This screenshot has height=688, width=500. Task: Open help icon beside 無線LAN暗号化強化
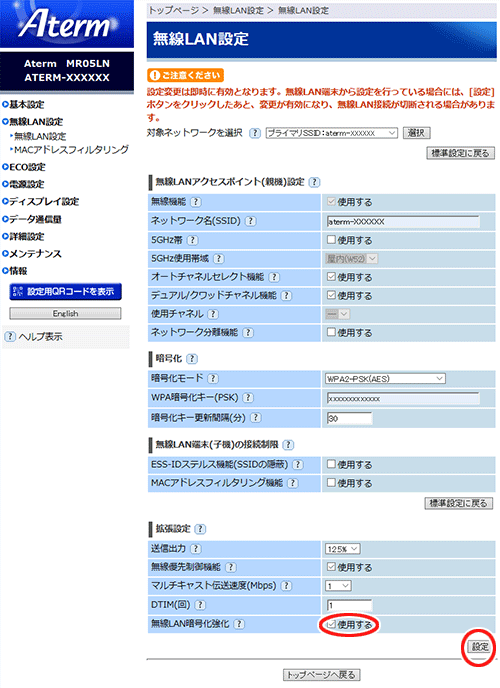(x=239, y=624)
